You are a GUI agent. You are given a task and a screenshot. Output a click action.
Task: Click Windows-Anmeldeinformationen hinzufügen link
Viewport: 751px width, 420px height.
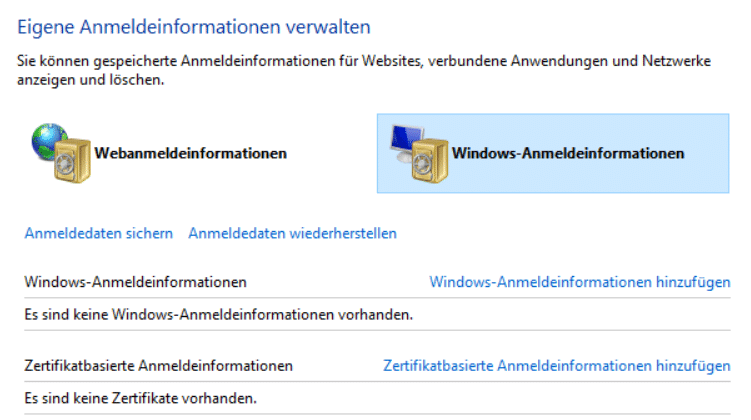579,282
